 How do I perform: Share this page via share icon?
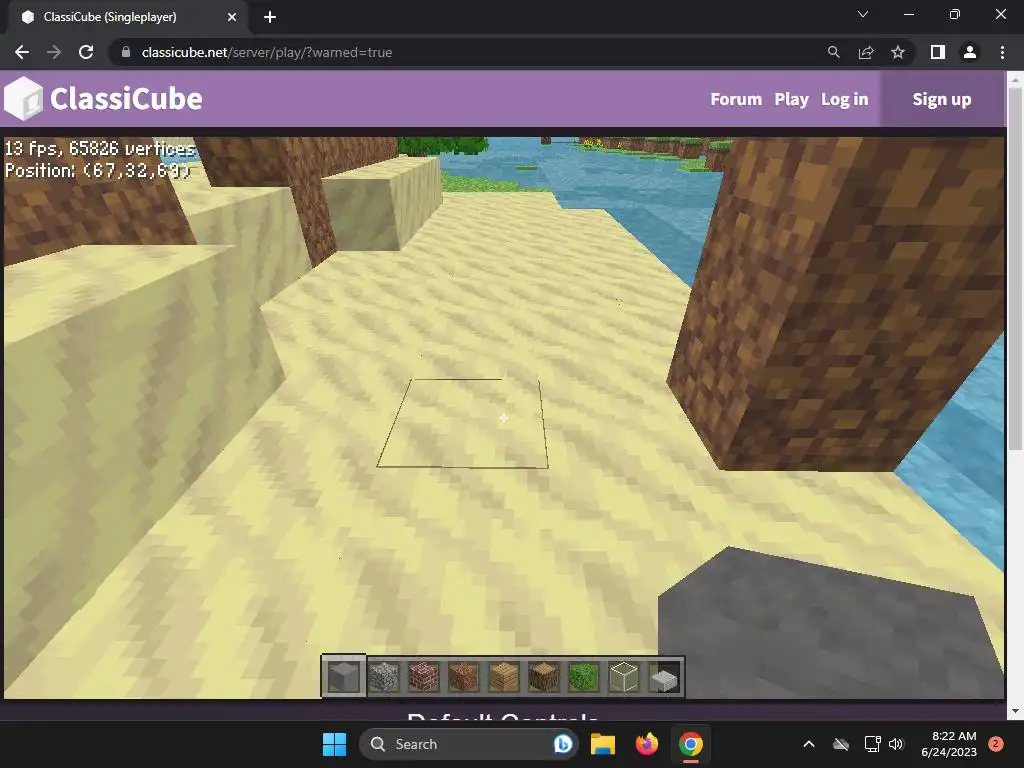(x=866, y=52)
